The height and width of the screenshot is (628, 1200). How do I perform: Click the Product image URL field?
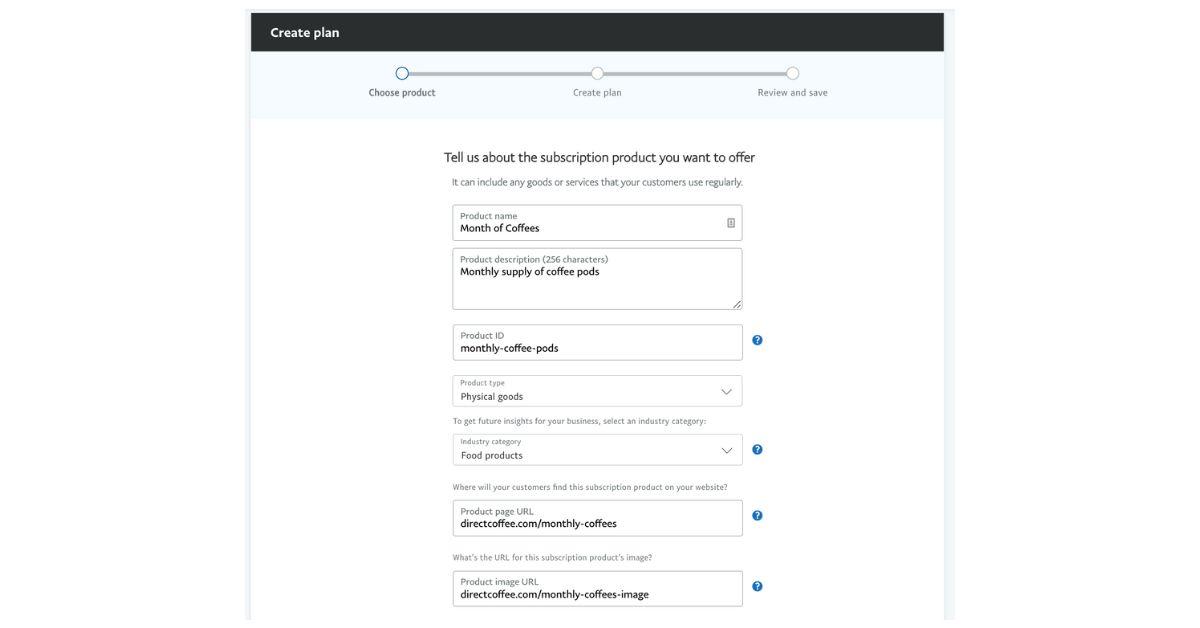point(597,593)
